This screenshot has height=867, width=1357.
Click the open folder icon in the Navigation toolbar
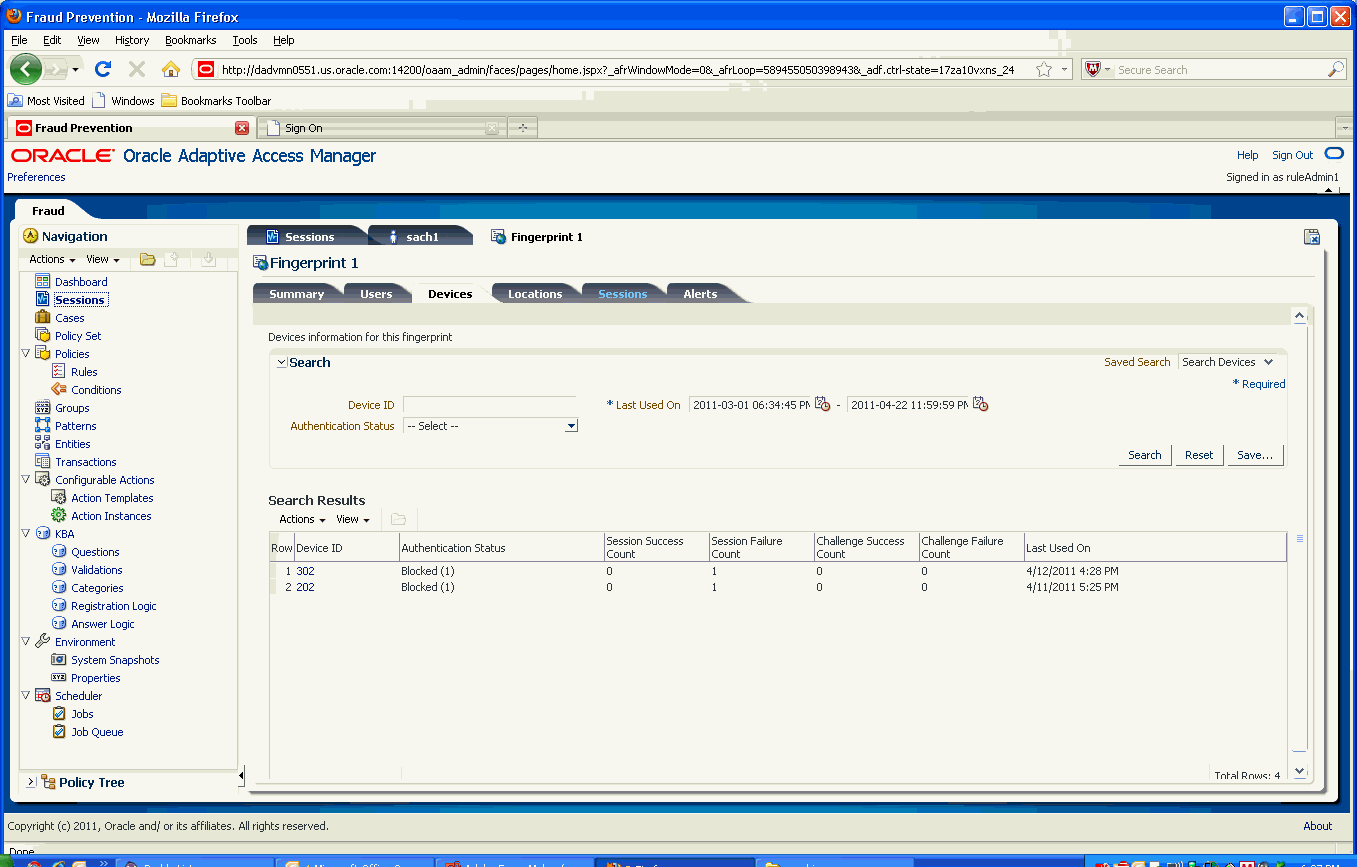[x=146, y=258]
